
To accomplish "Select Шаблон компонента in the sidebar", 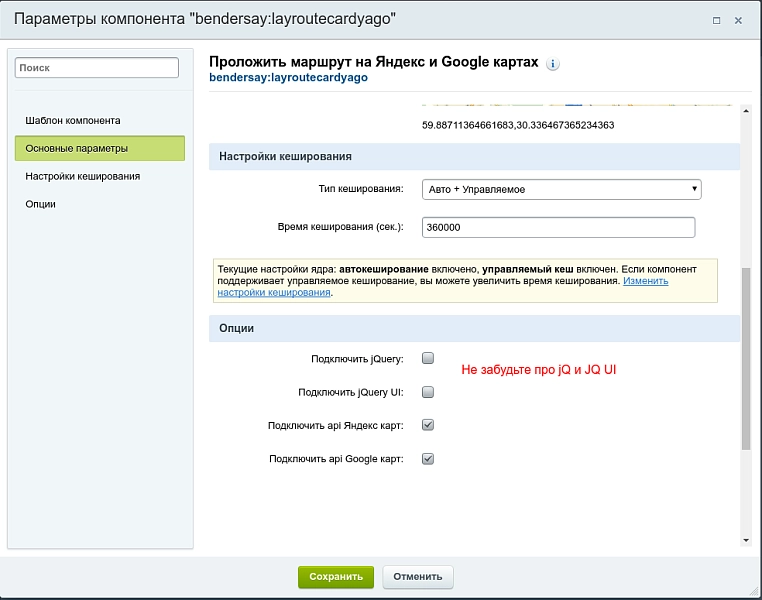I will coord(73,120).
